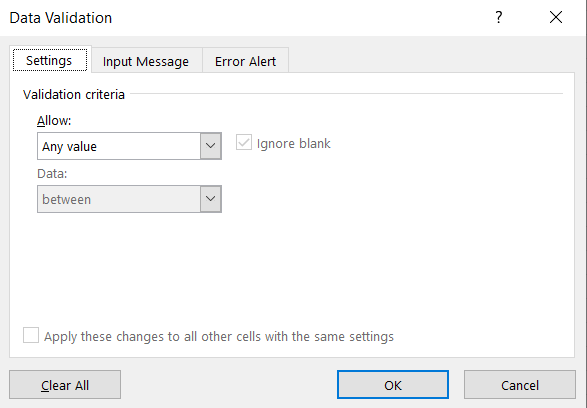Open the Input Message tab

pyautogui.click(x=146, y=61)
